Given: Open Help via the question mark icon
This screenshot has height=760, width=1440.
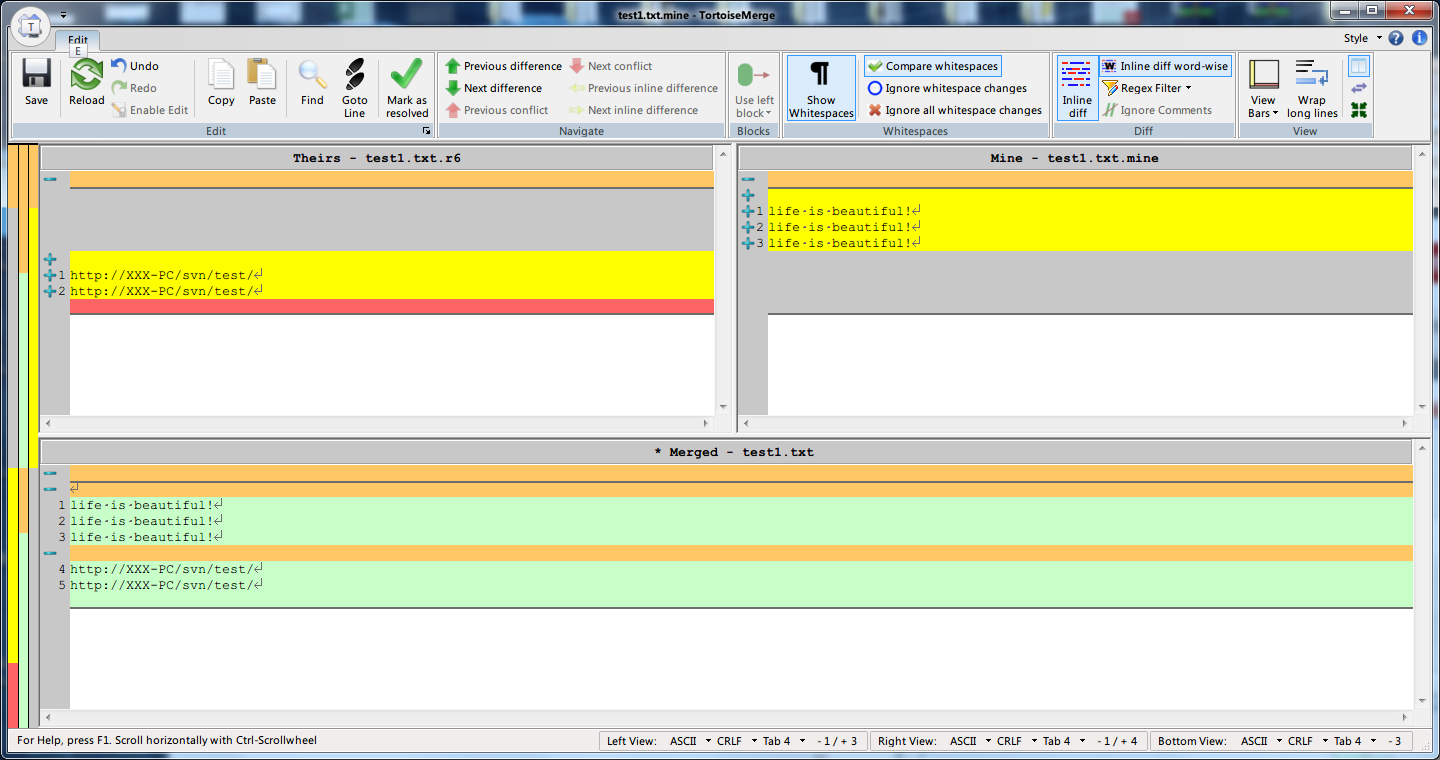Looking at the screenshot, I should tap(1396, 38).
